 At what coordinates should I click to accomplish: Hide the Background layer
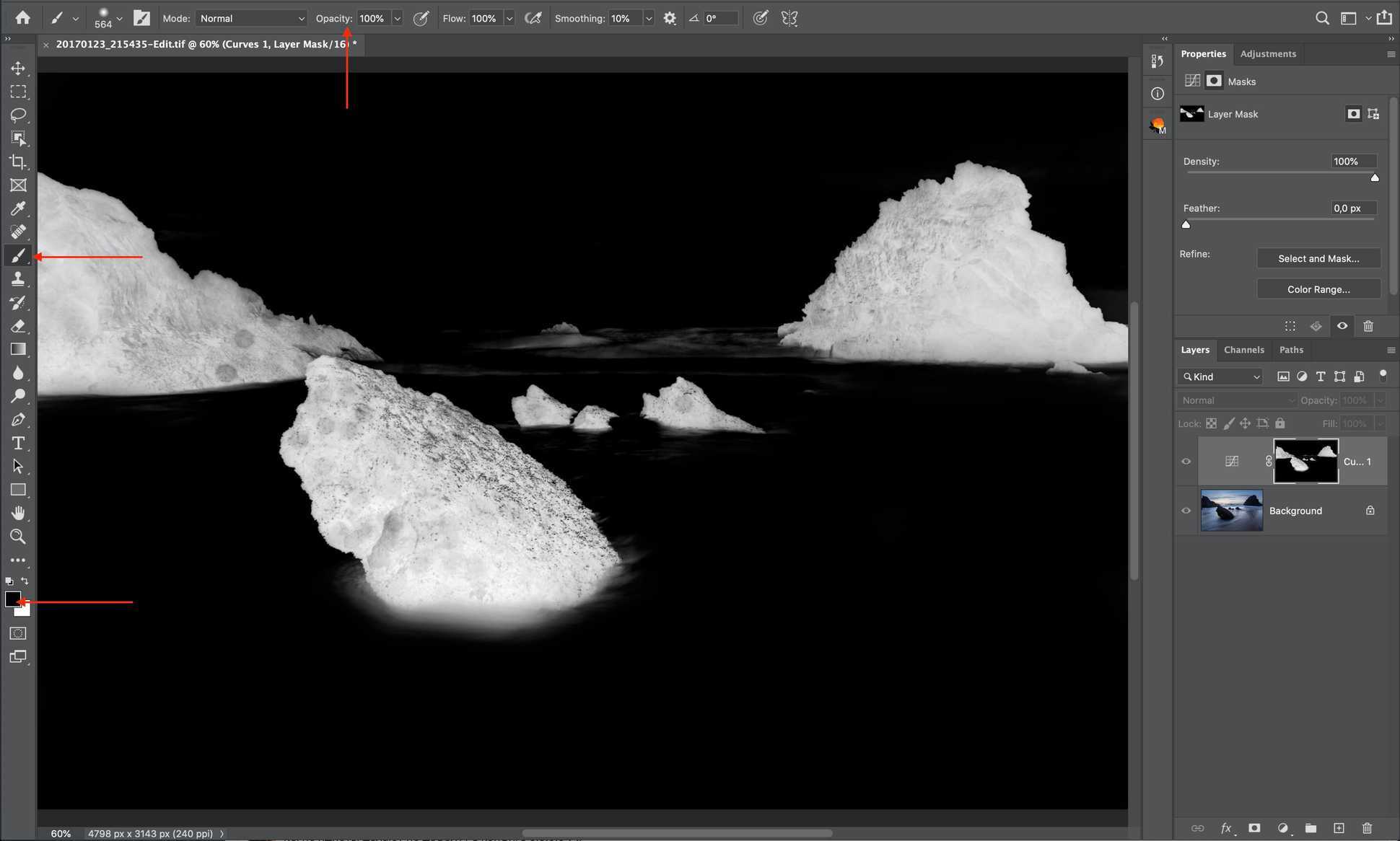coord(1186,511)
